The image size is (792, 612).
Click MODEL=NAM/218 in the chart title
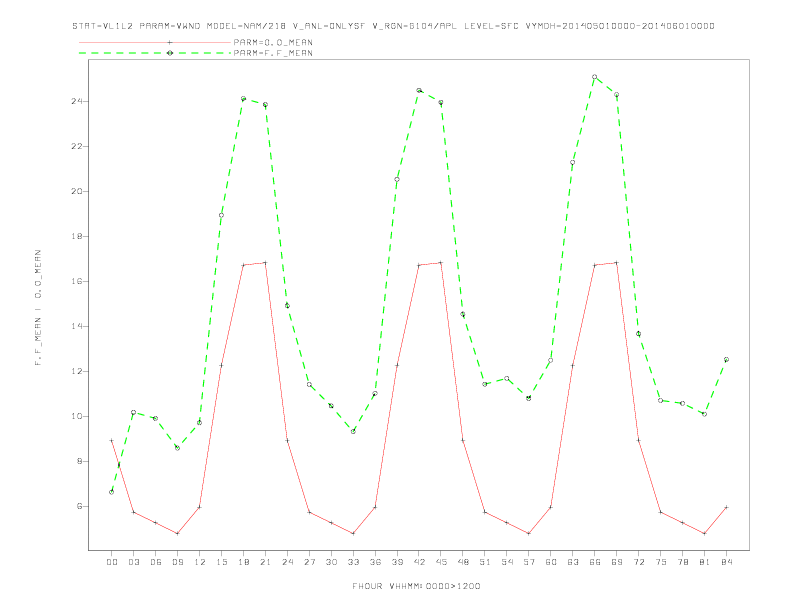tap(246, 26)
